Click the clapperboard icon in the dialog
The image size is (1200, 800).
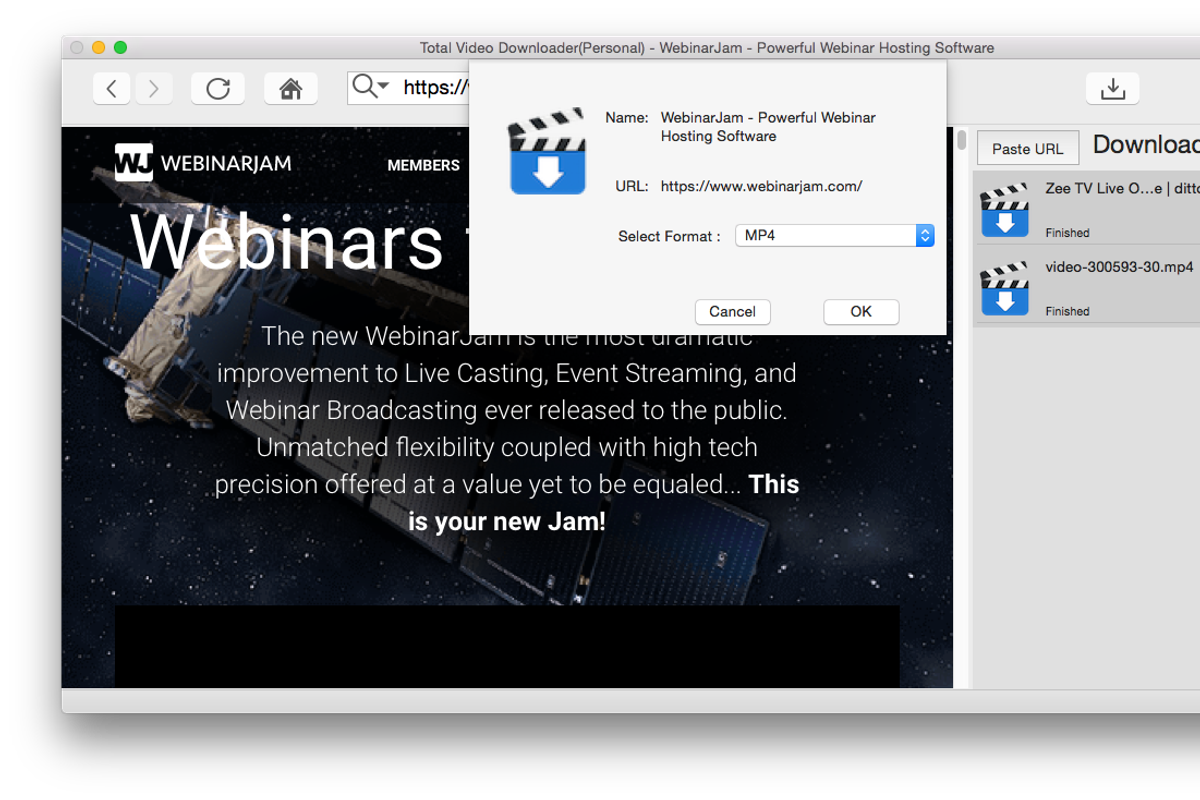(547, 150)
